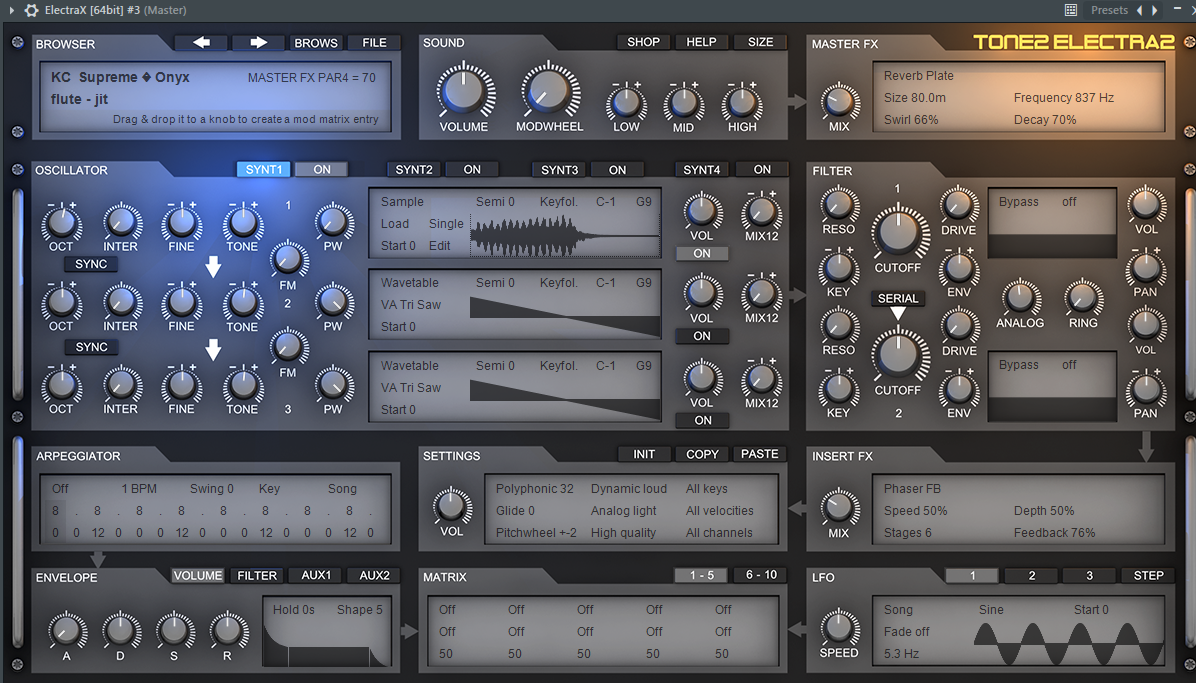
Task: Toggle oscillator 3 ON button below VOL
Action: [702, 420]
